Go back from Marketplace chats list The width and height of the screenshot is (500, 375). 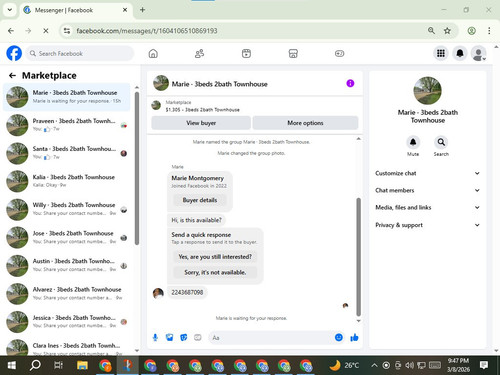pos(12,76)
